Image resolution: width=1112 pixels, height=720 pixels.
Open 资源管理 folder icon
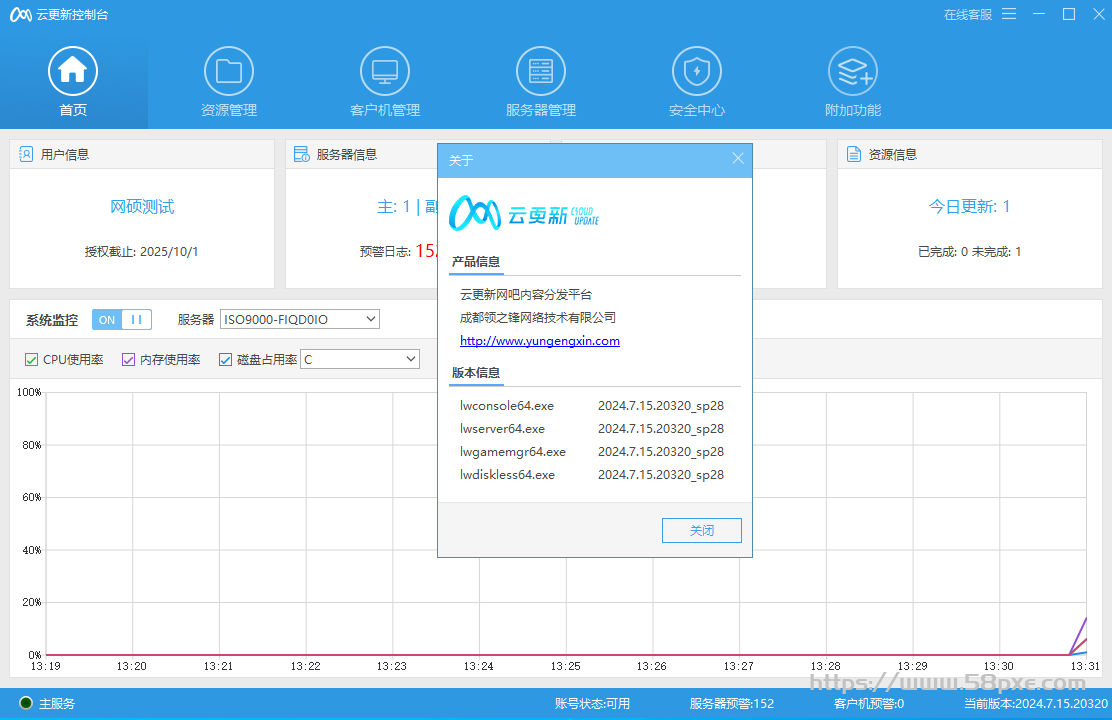(228, 71)
